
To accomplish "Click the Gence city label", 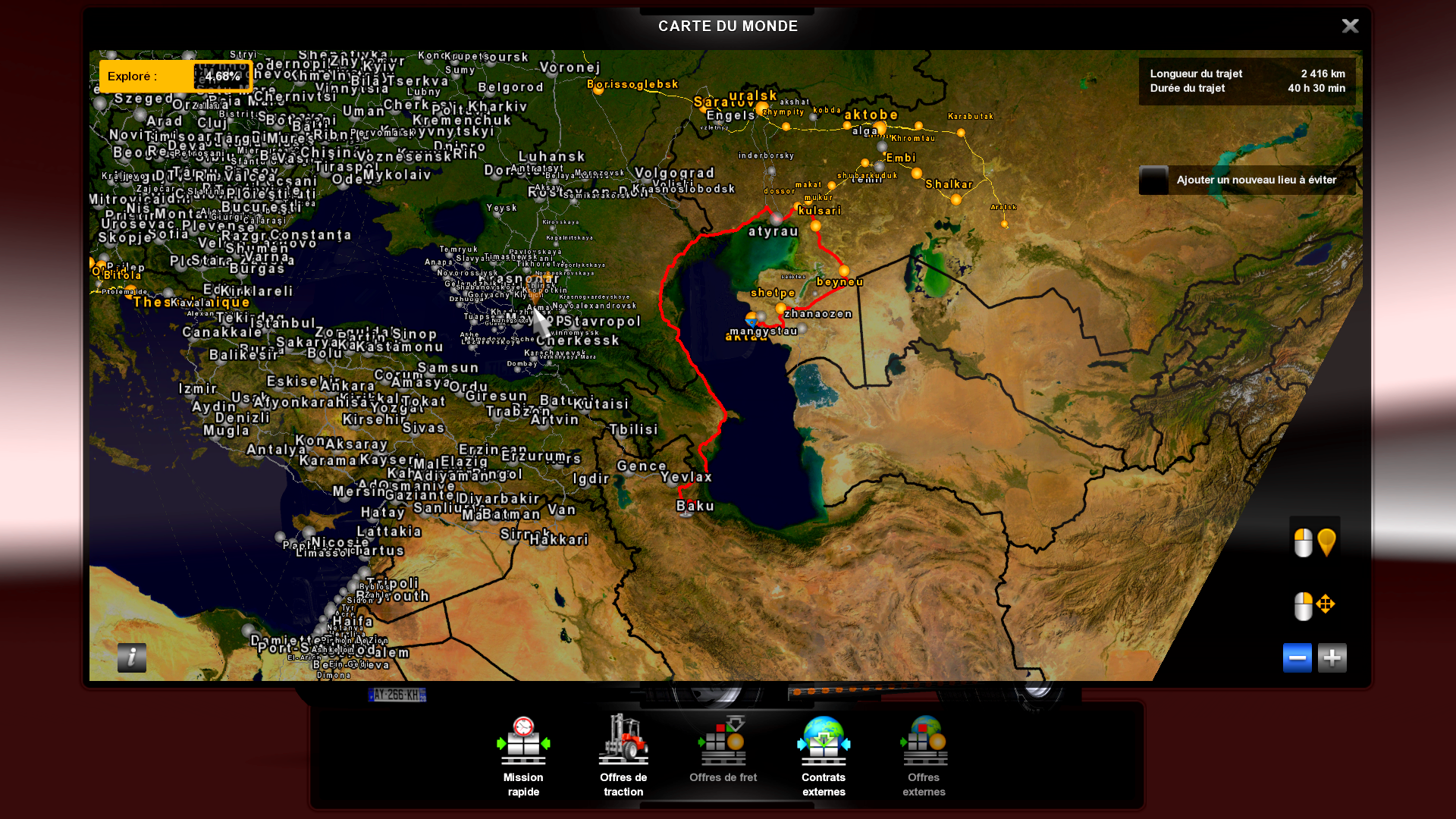I will tap(642, 466).
